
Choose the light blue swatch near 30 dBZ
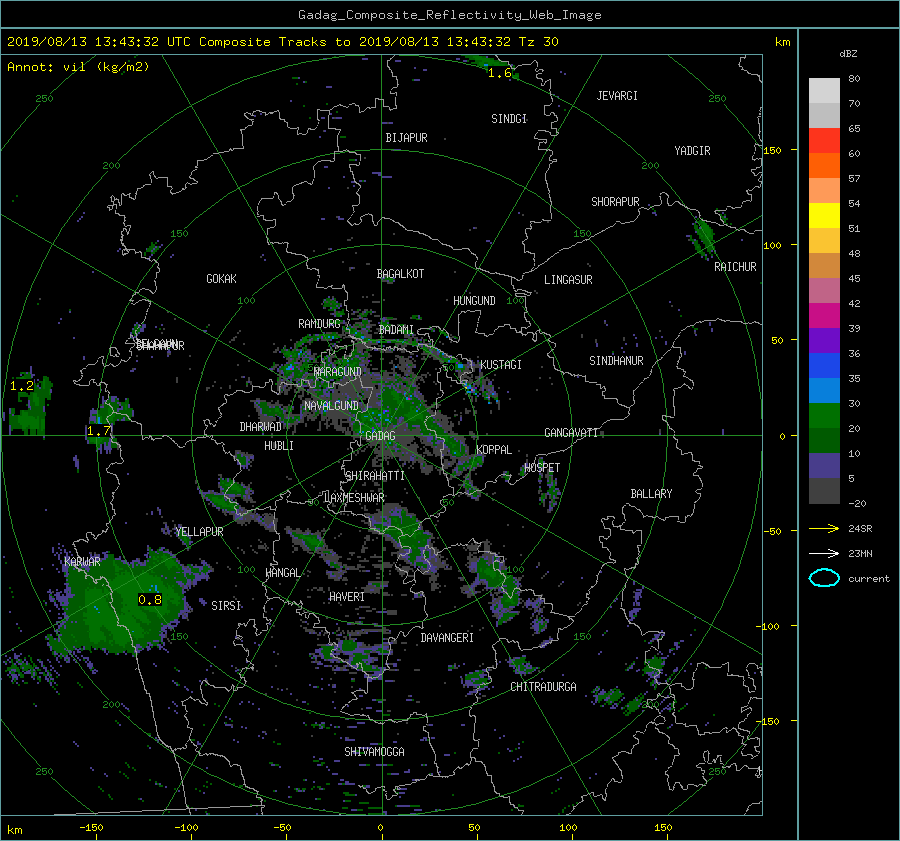point(824,390)
